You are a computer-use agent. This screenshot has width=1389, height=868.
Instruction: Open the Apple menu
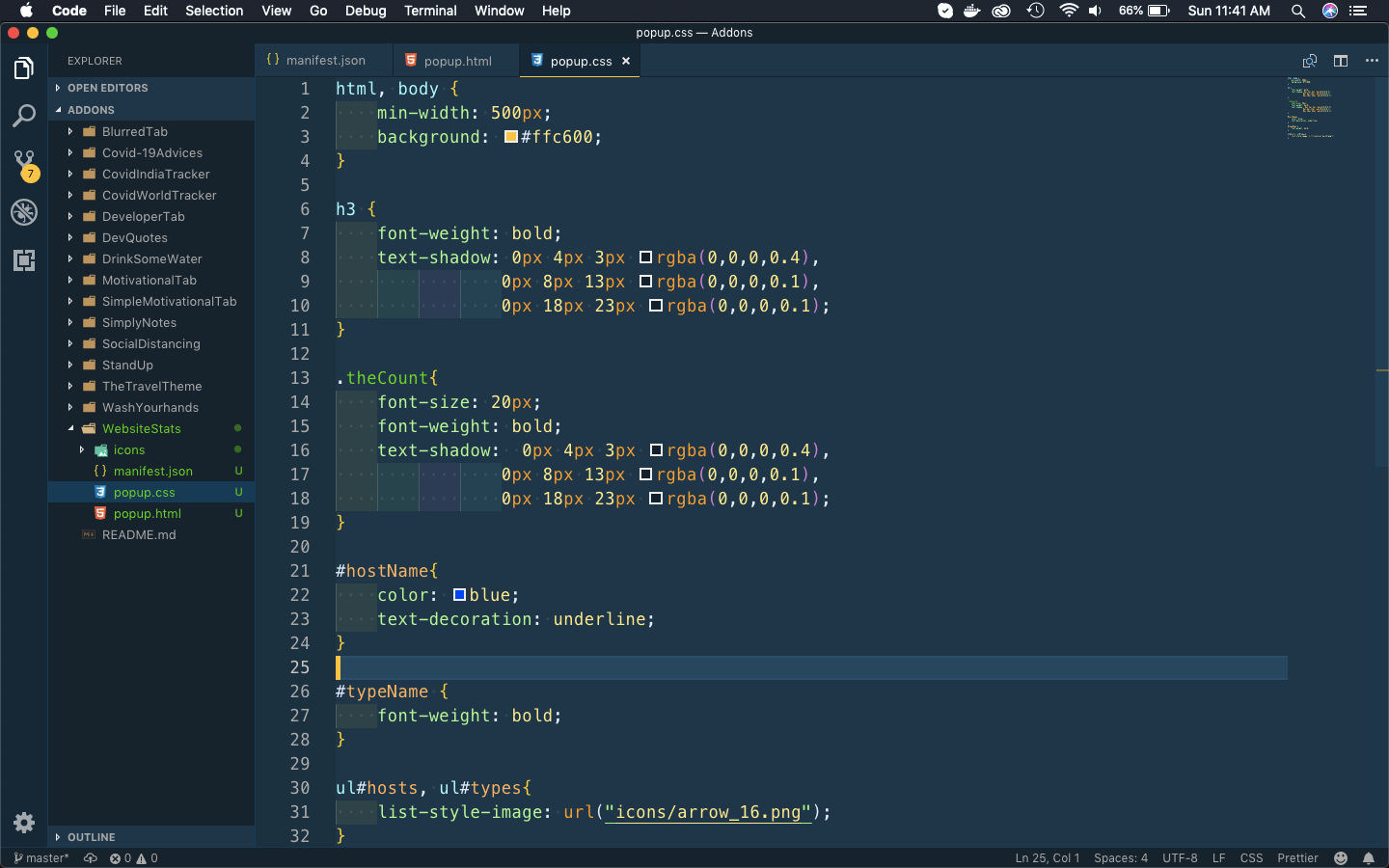tap(26, 11)
